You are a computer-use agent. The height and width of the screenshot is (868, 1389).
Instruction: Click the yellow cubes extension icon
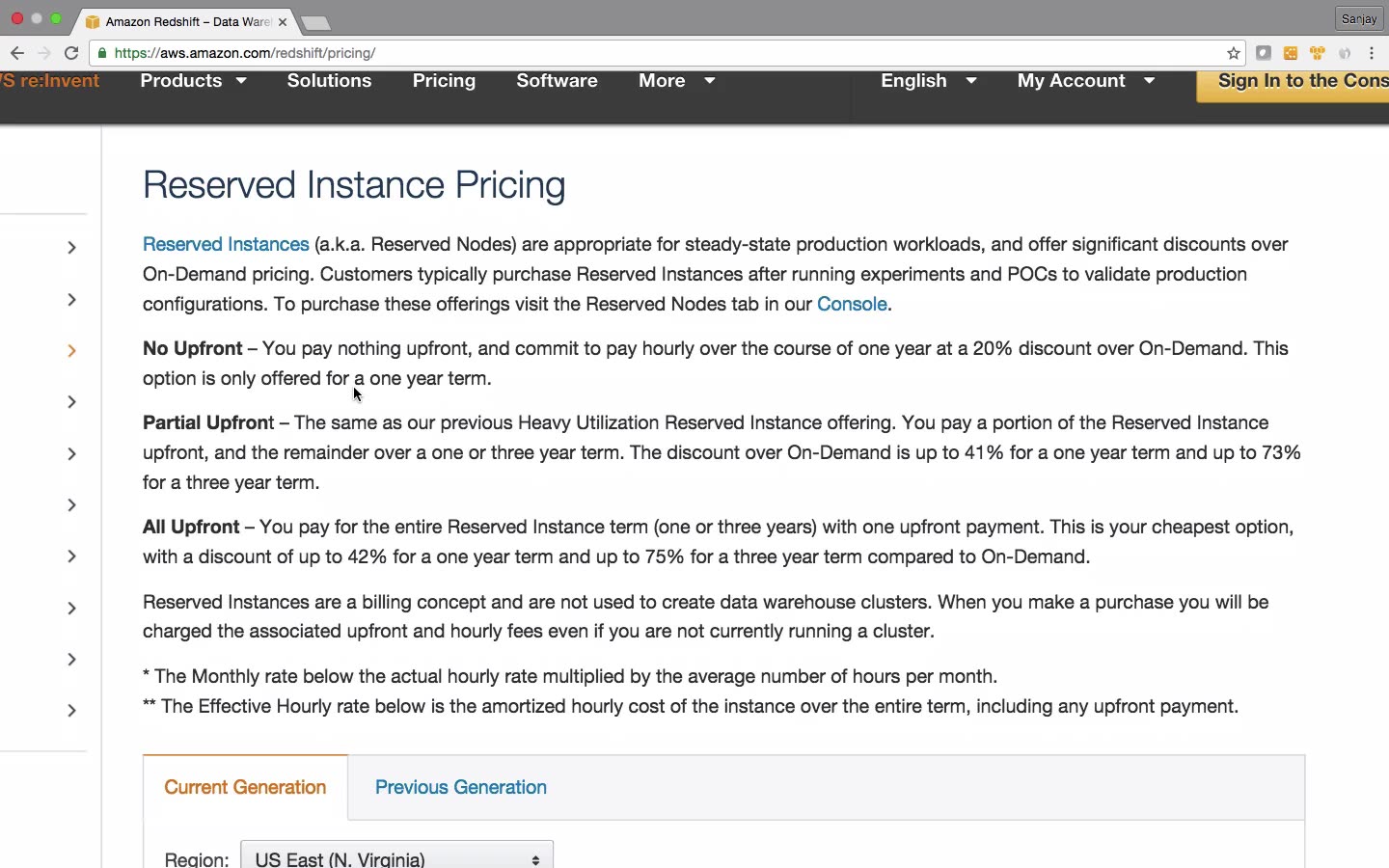(1317, 53)
